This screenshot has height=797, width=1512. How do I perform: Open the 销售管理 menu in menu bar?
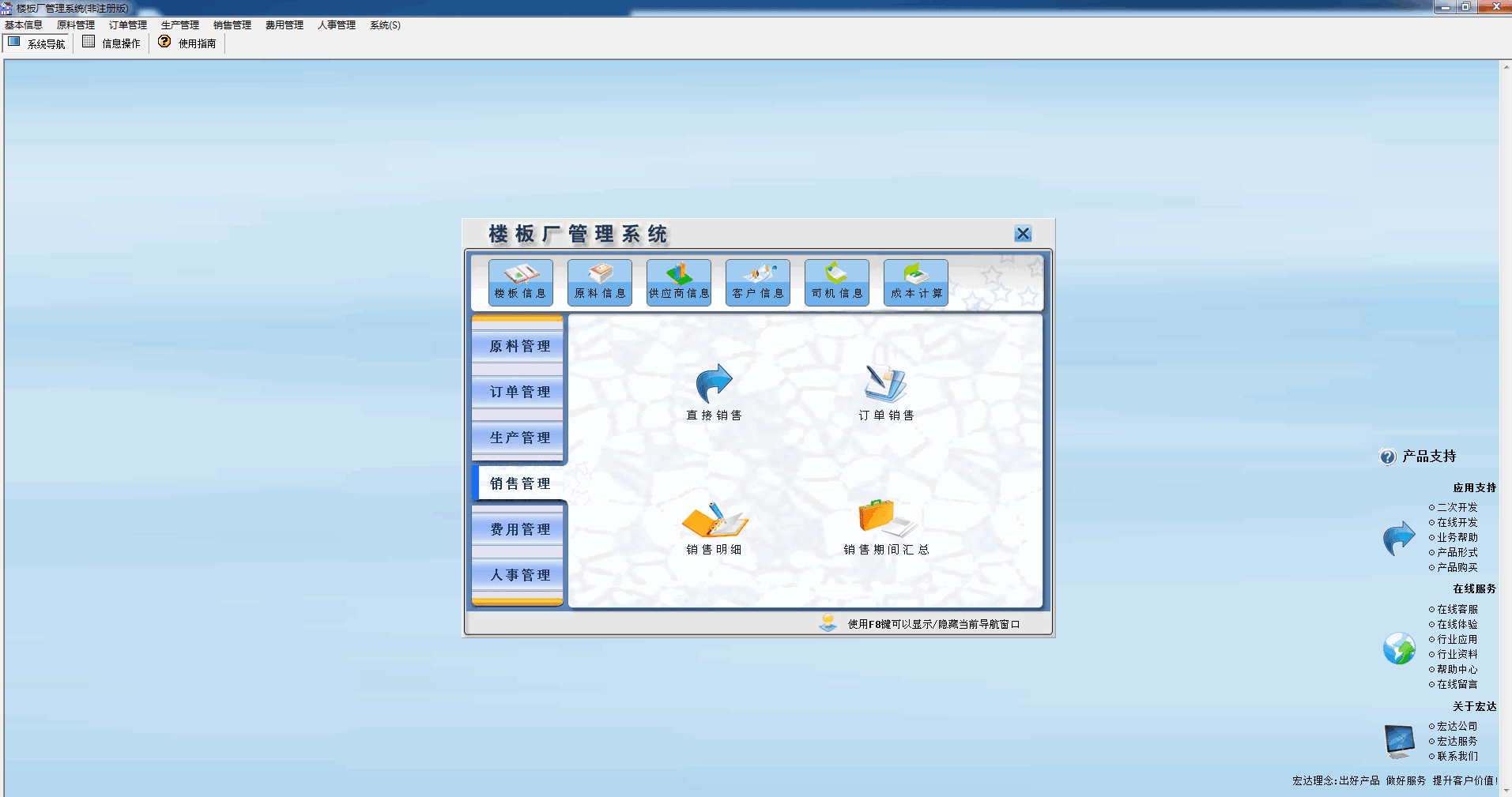click(232, 25)
